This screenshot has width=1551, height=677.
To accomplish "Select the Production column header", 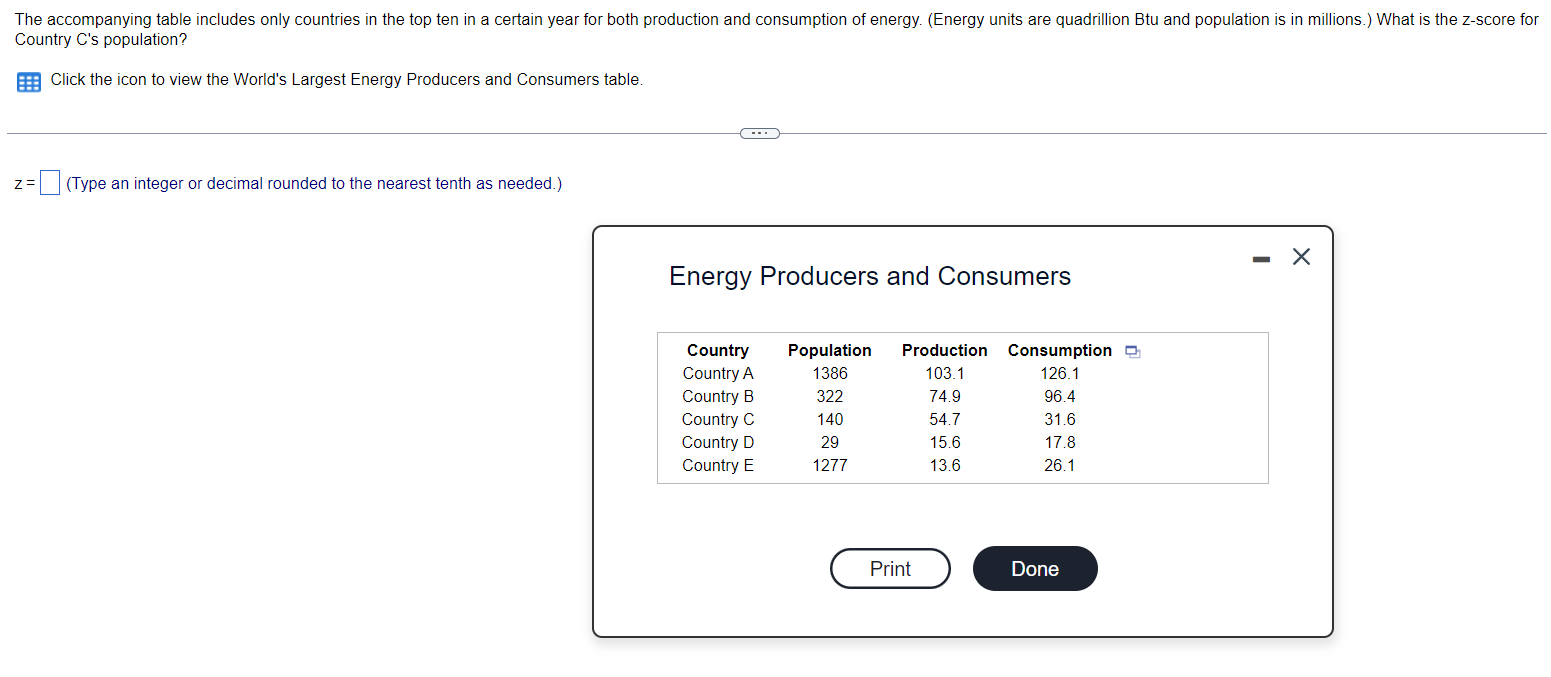I will pos(944,350).
